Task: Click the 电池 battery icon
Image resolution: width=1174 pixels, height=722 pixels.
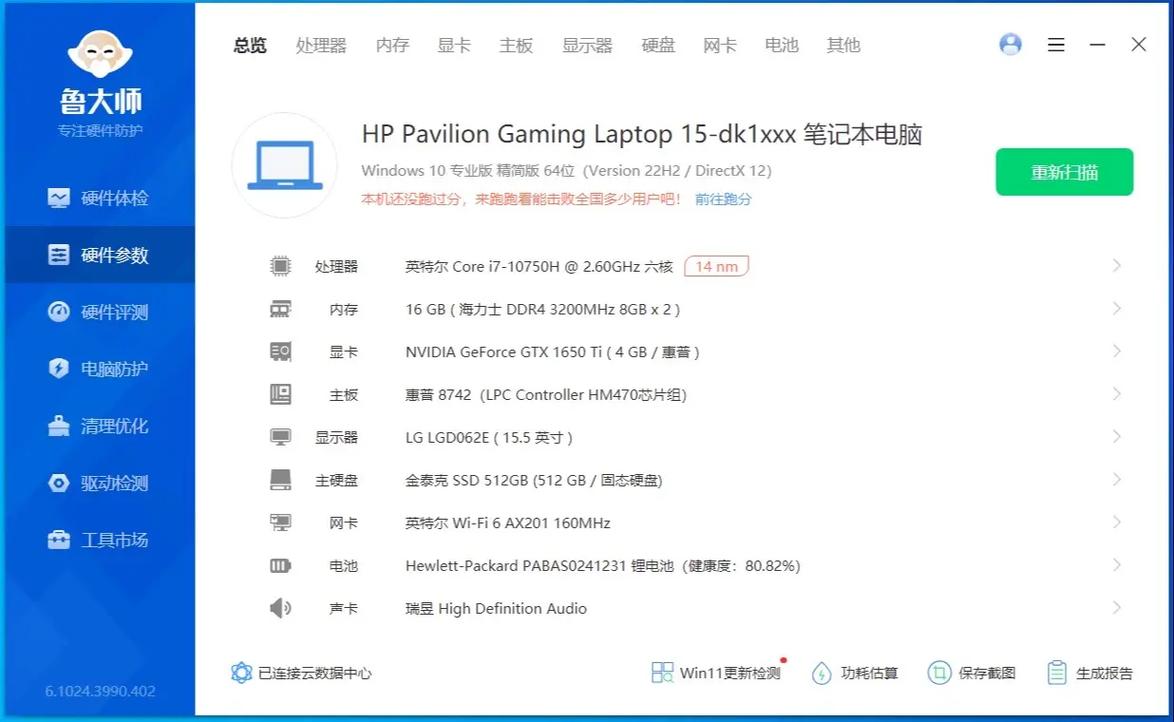Action: 281,565
